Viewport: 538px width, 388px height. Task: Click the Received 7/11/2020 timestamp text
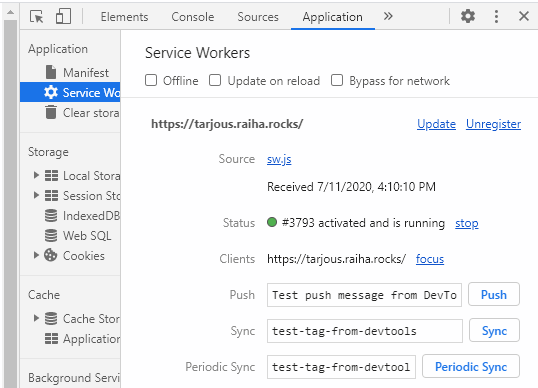(351, 187)
